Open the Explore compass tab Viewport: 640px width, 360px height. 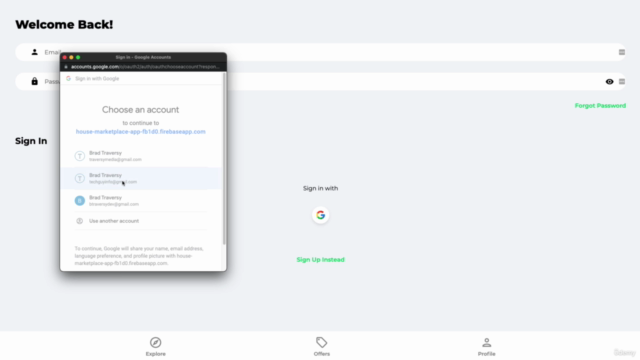click(156, 347)
